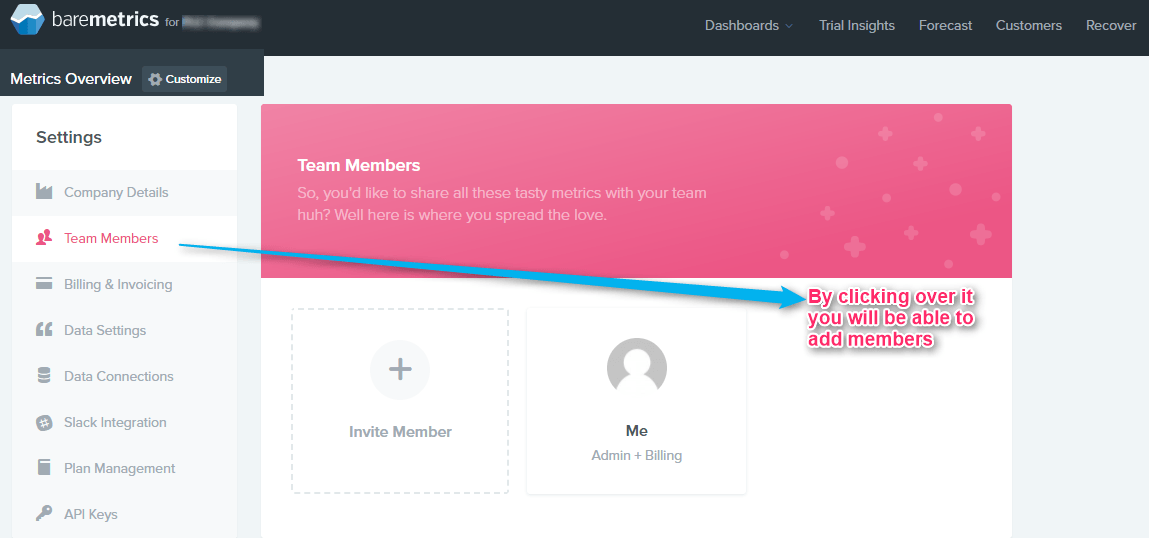Click the Slack Integration hash icon
The width and height of the screenshot is (1149, 538).
(x=44, y=423)
